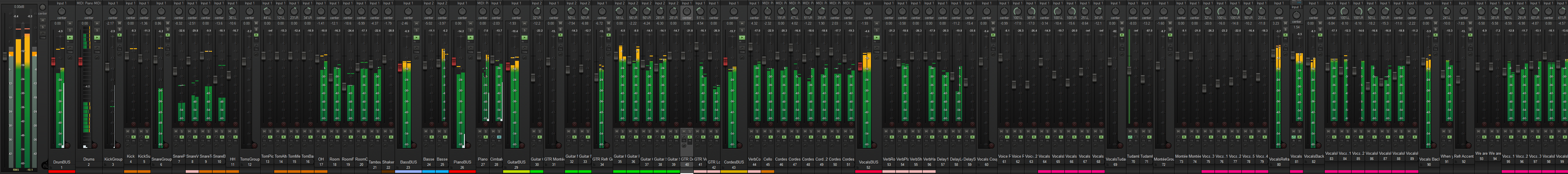Image resolution: width=1568 pixels, height=174 pixels.
Task: Open DrumBUS Input 1 selector
Action: pos(62,3)
